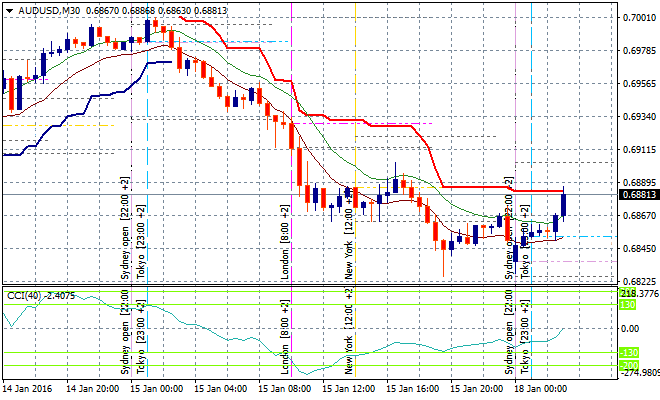Select the New York [12:00 +2] label in CCI panel
Screen dimensions: 660x400
pyautogui.click(x=349, y=331)
